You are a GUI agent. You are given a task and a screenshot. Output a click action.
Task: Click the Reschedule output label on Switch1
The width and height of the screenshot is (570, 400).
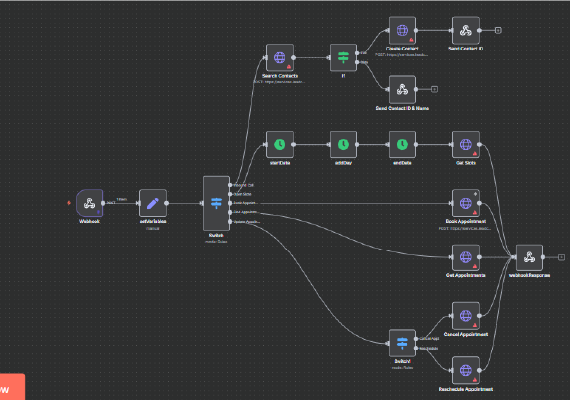click(428, 348)
